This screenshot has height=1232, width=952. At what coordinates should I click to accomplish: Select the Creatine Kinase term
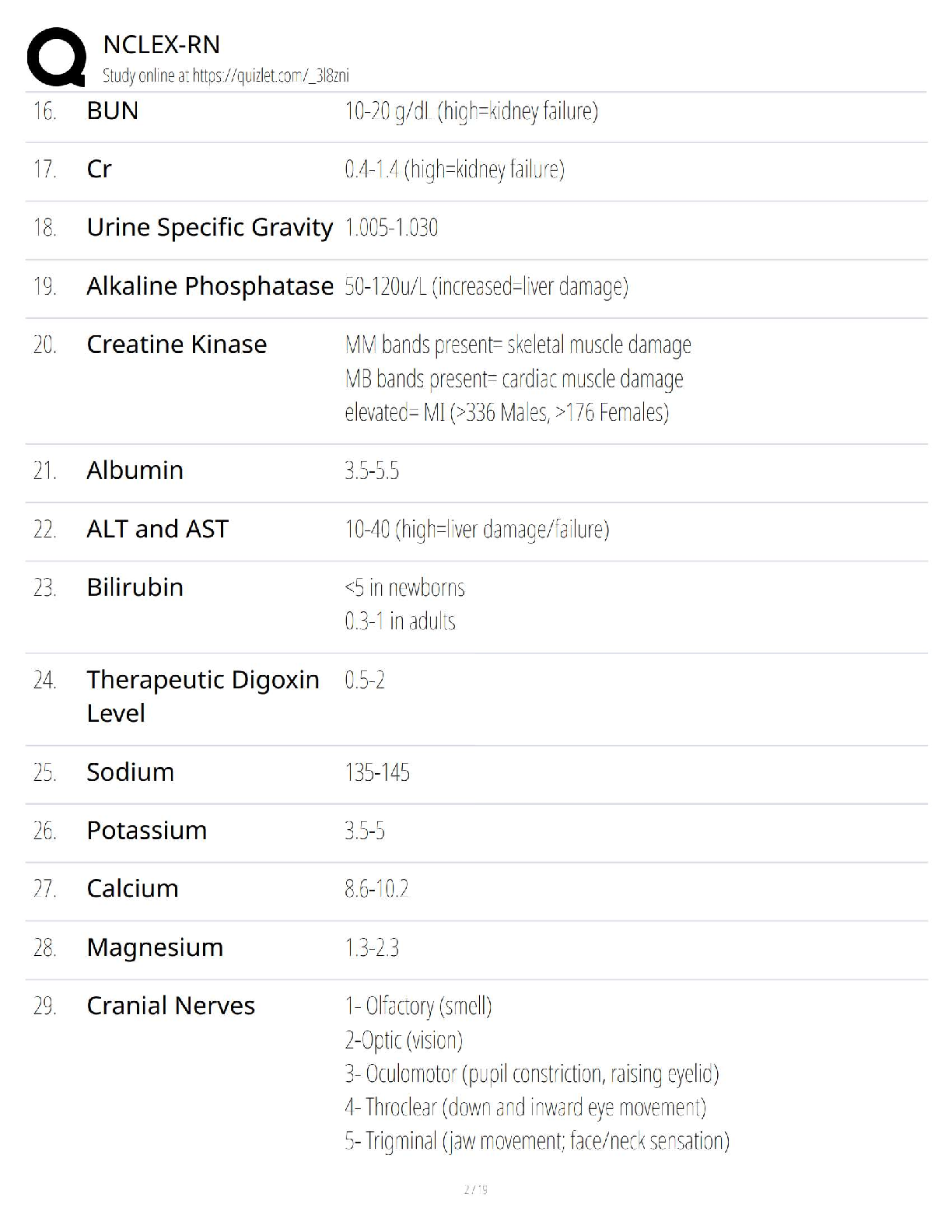[177, 344]
